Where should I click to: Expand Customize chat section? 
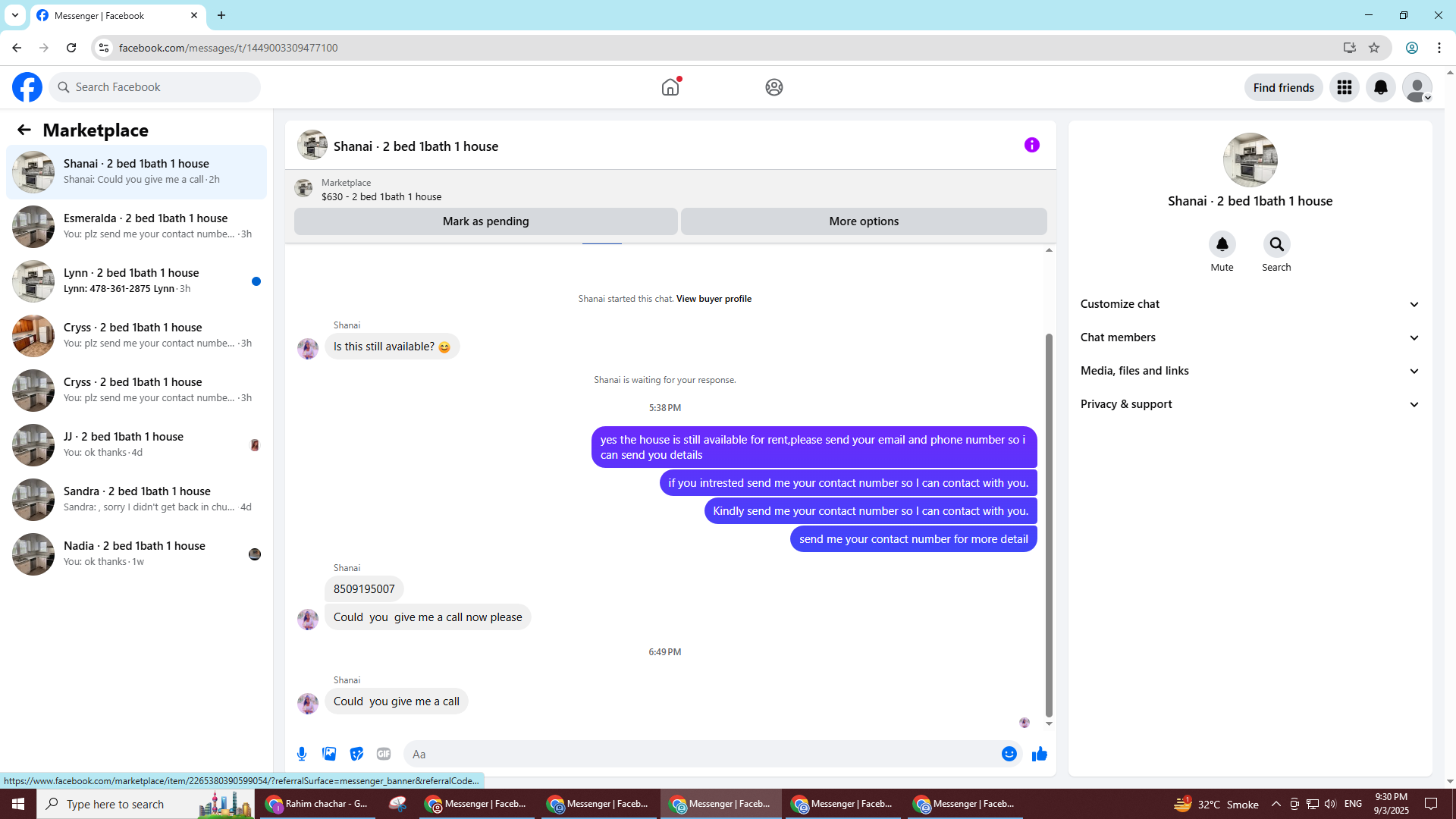click(x=1250, y=304)
